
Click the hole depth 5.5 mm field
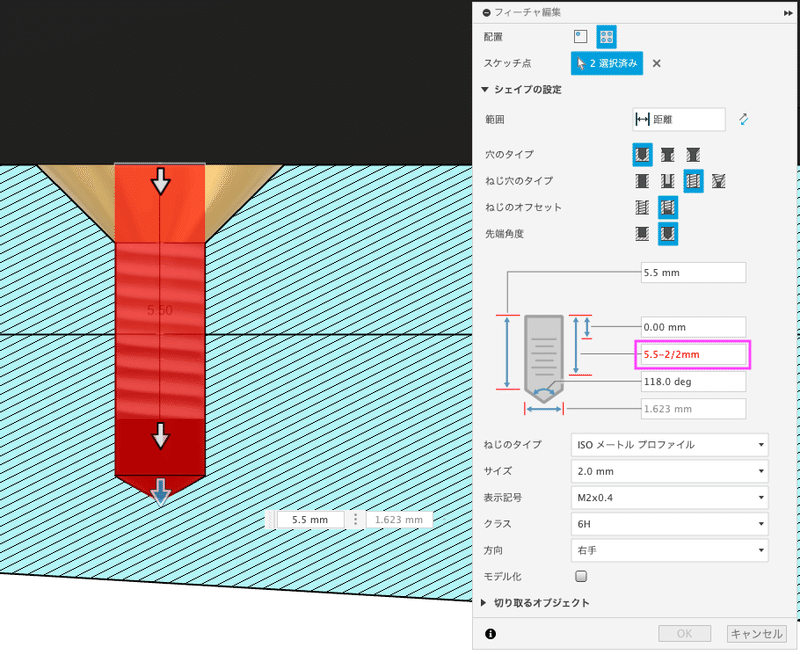(693, 272)
